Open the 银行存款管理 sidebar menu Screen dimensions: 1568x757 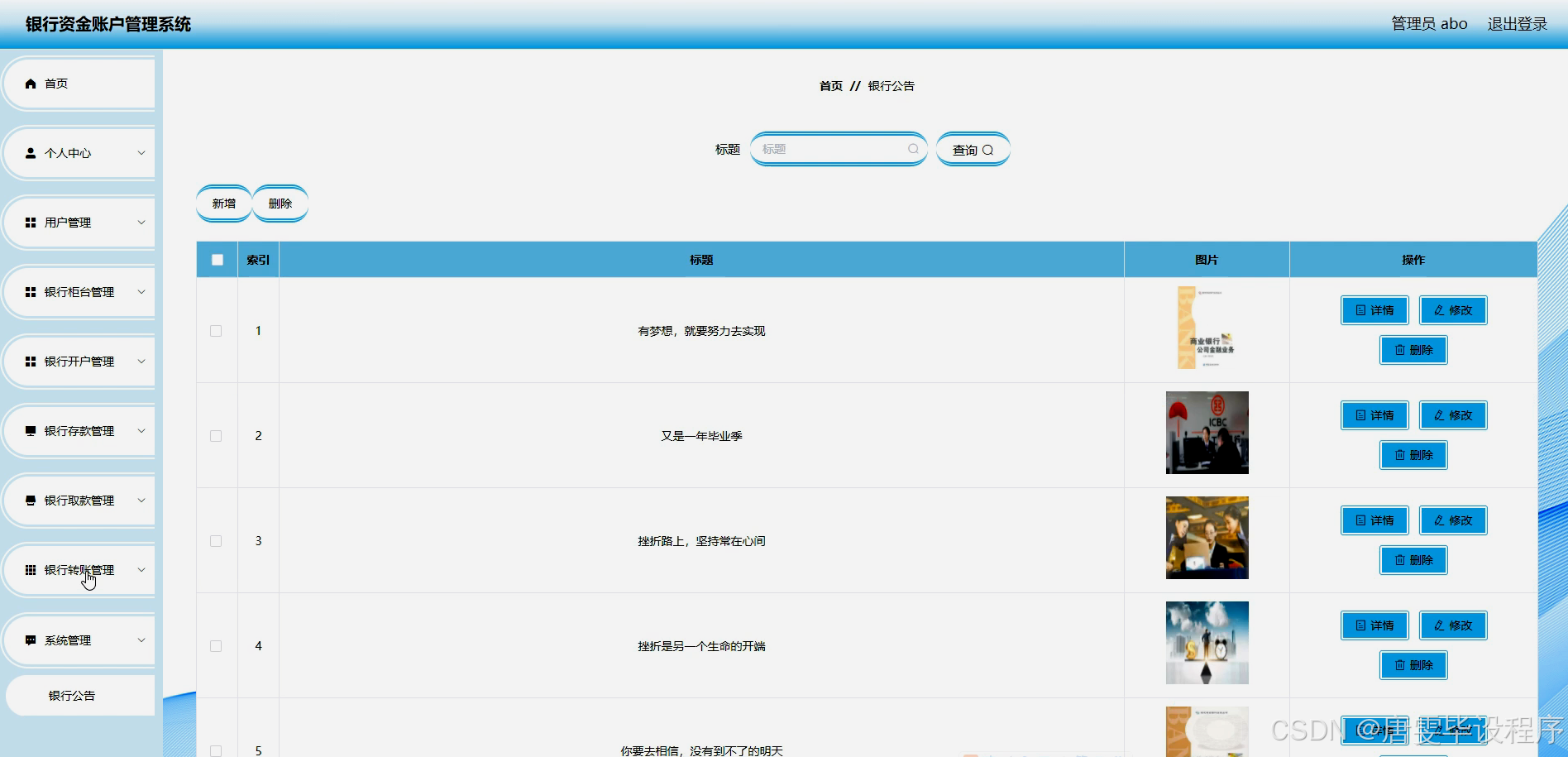pyautogui.click(x=79, y=431)
